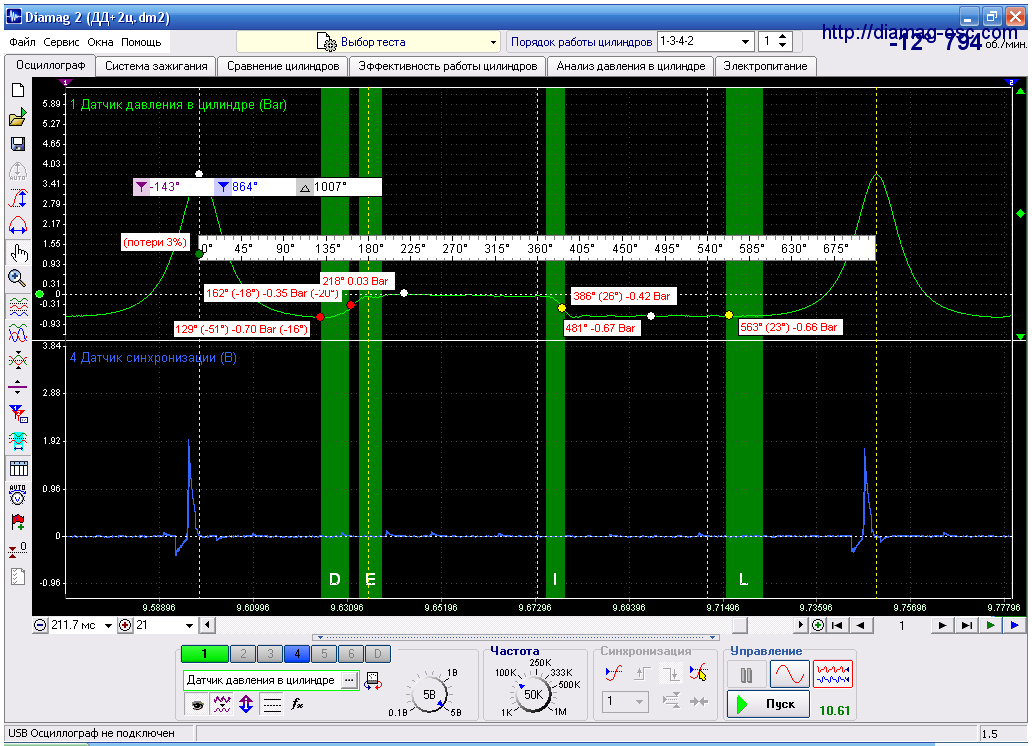
Task: Toggle channel D button
Action: (x=378, y=654)
